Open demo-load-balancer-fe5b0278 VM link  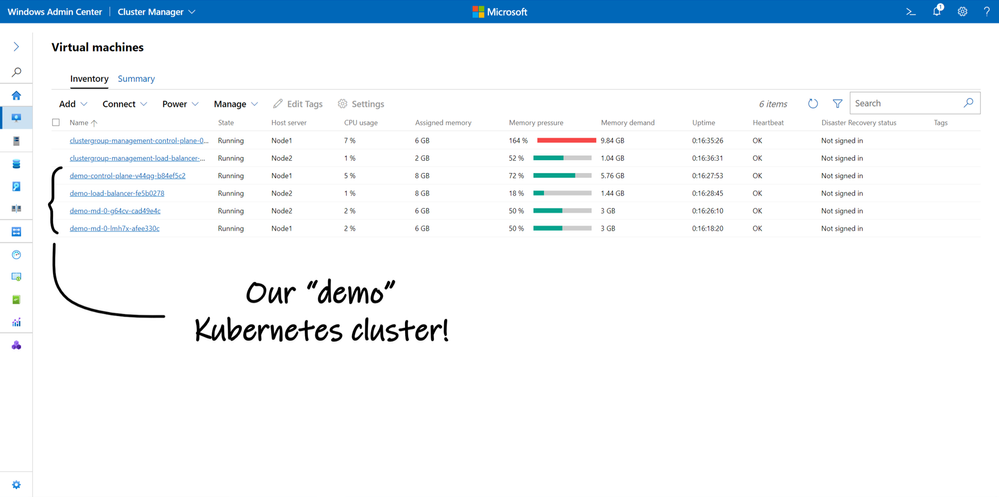(x=117, y=193)
